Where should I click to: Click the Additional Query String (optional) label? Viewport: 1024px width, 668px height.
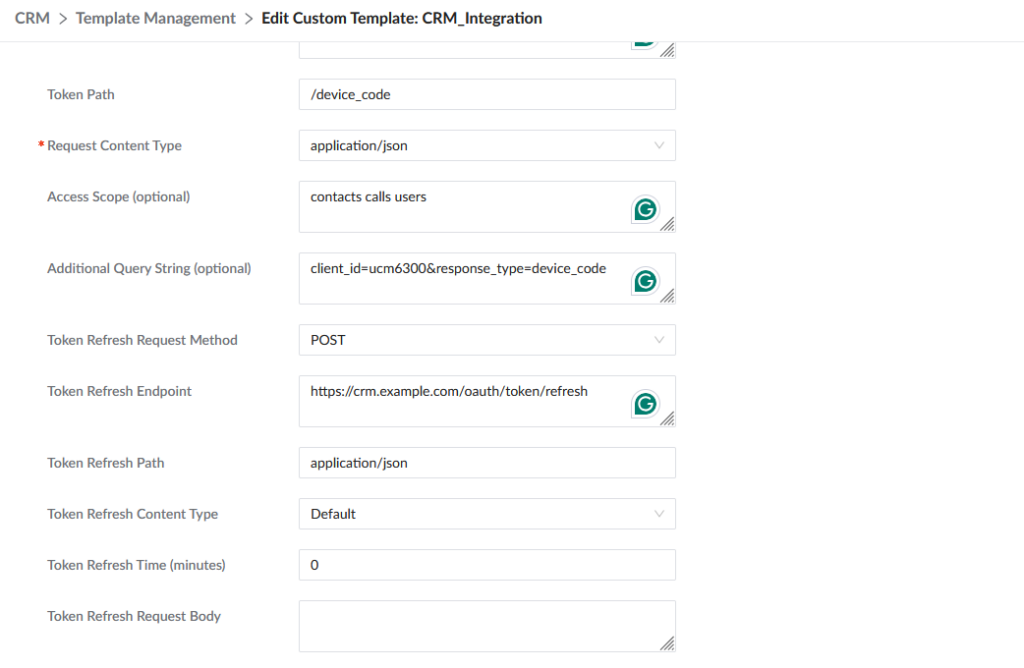click(x=149, y=268)
